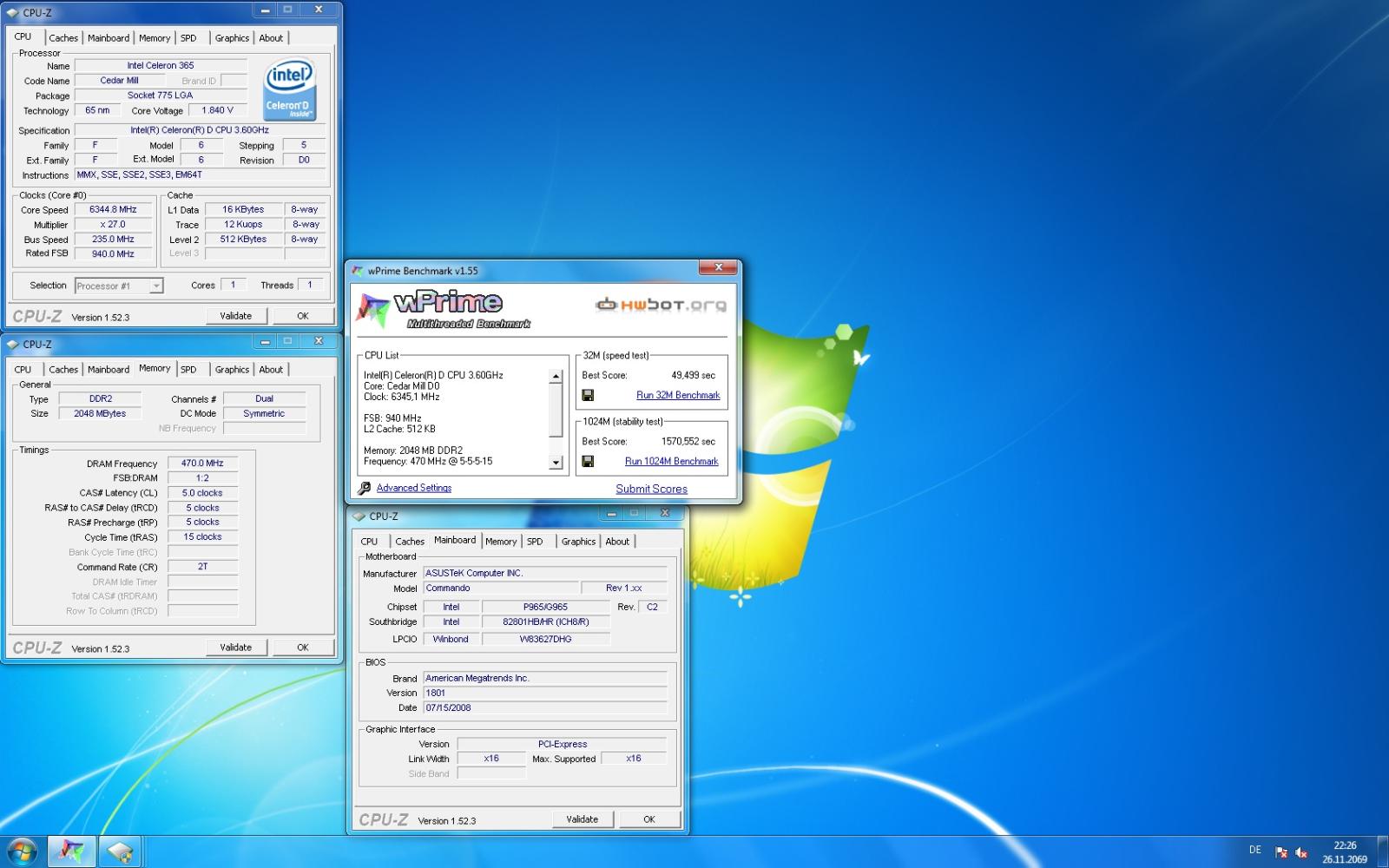The image size is (1389, 868).
Task: Open Advanced Settings link
Action: (414, 488)
